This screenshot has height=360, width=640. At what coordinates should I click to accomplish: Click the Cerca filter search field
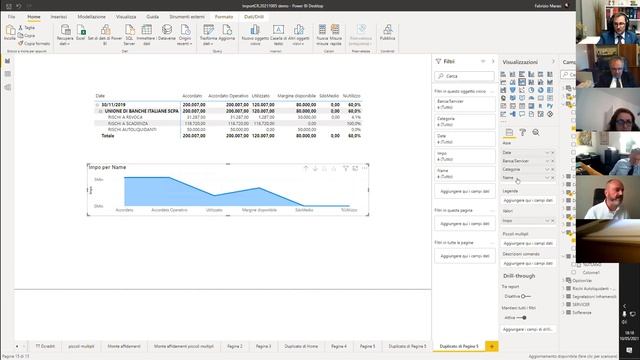[x=464, y=76]
